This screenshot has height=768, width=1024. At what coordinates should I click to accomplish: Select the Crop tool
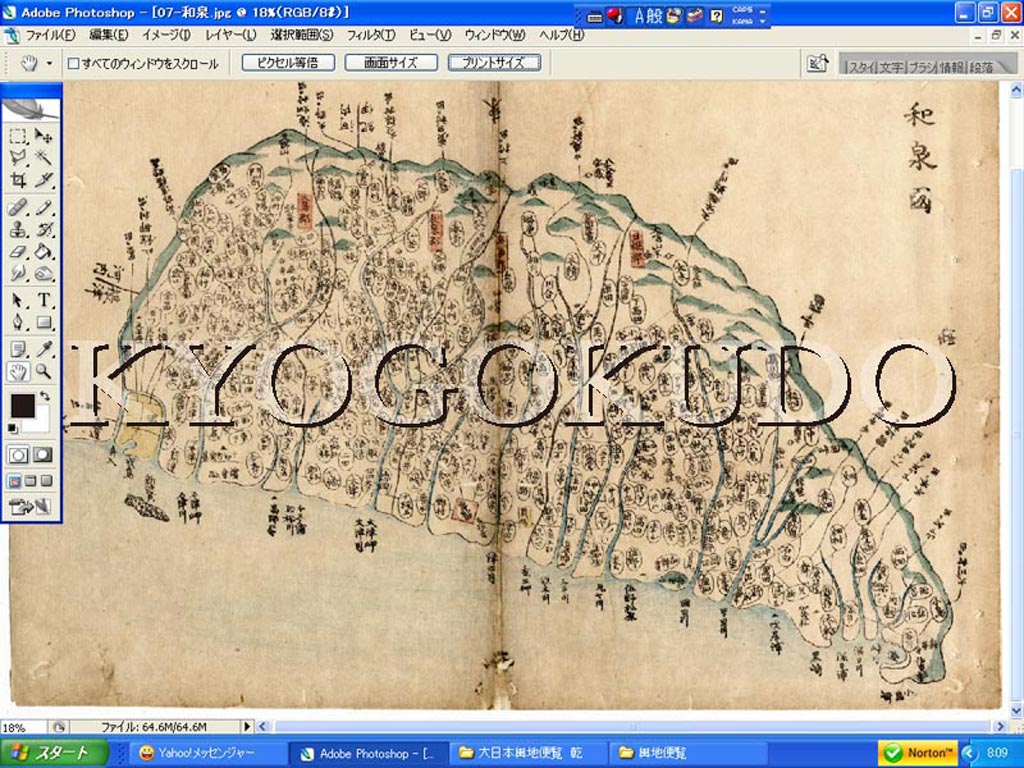point(18,180)
